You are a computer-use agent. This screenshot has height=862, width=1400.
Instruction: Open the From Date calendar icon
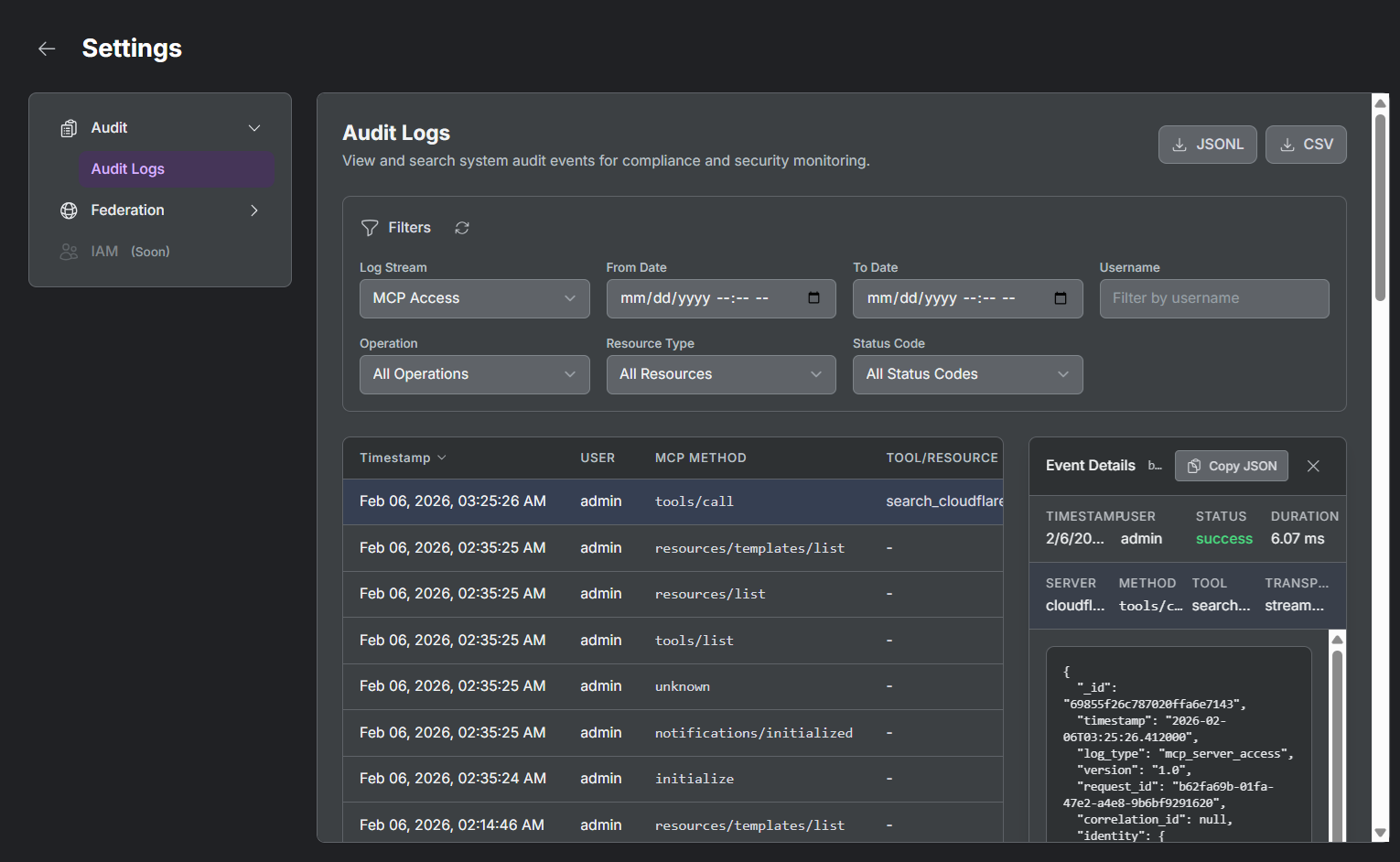pos(813,297)
